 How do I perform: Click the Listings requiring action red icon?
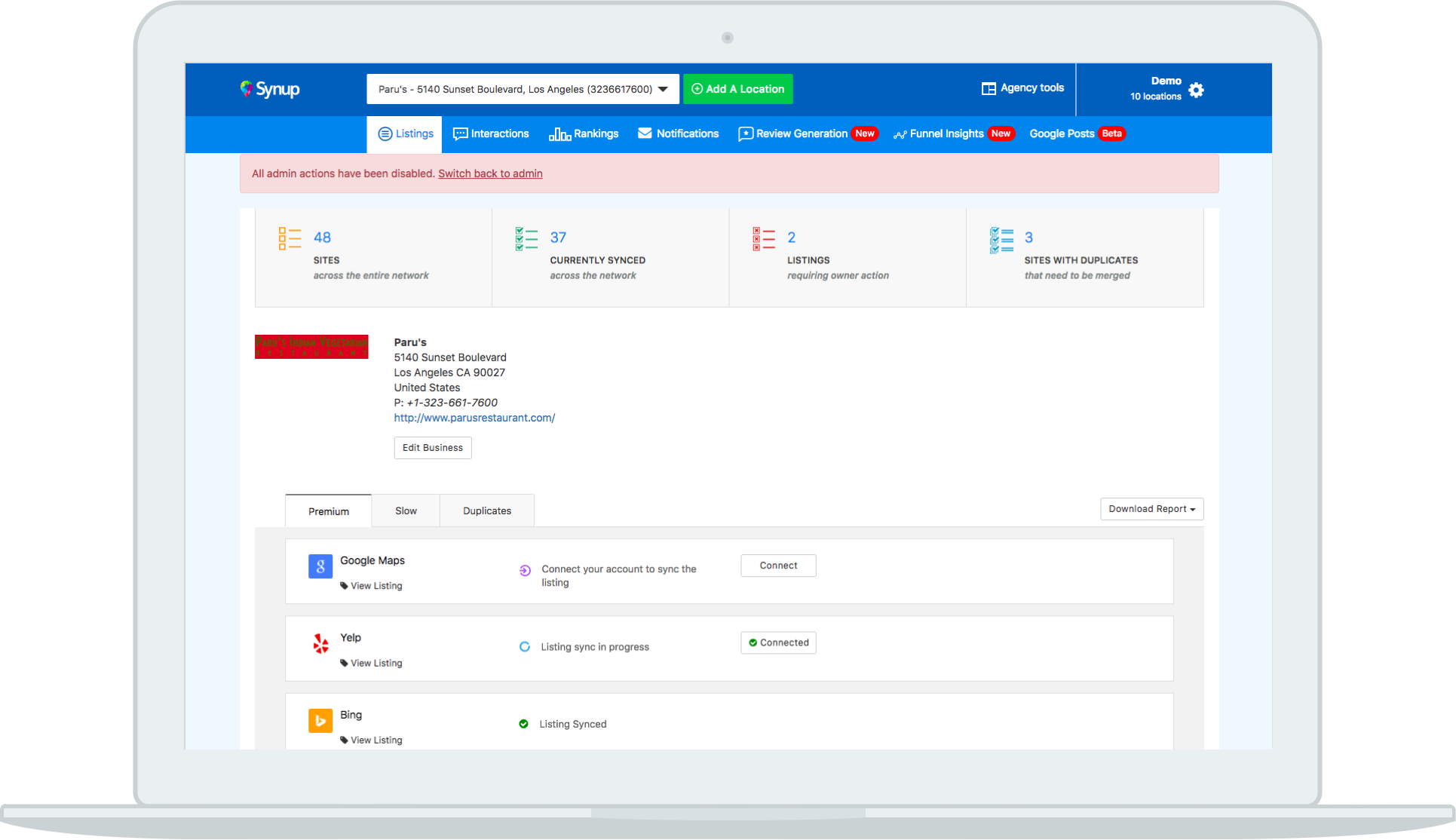(x=764, y=238)
